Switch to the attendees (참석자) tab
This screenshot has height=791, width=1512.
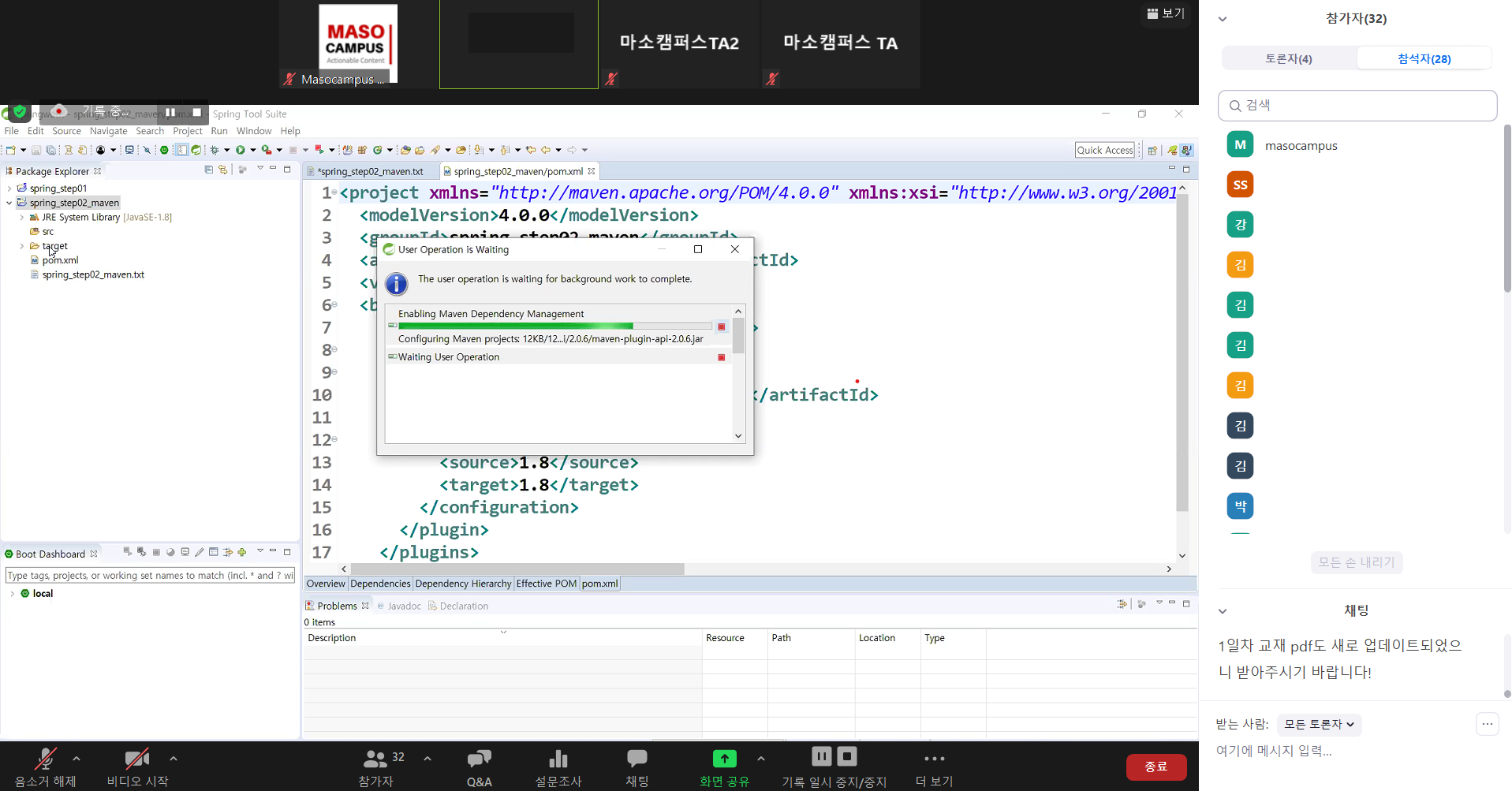pos(1424,58)
